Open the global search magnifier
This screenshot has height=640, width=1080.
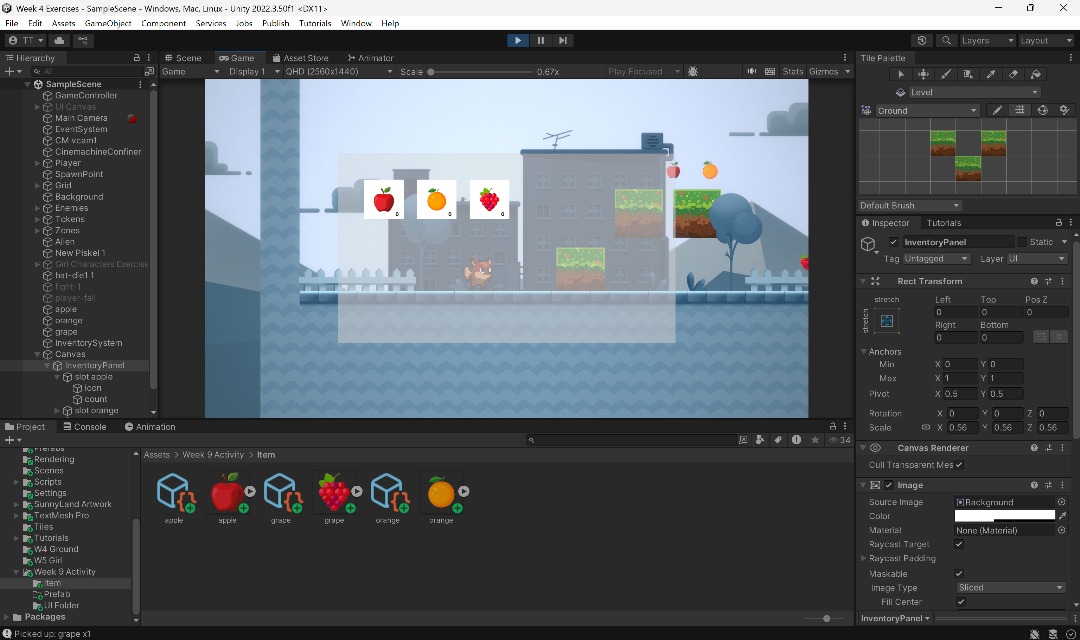[946, 41]
